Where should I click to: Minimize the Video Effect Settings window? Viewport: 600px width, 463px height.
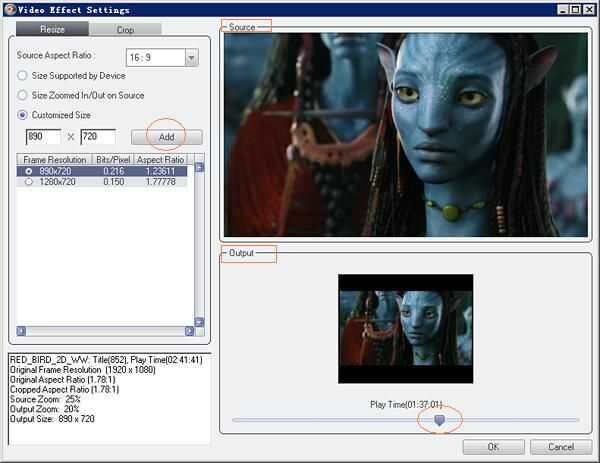[562, 10]
